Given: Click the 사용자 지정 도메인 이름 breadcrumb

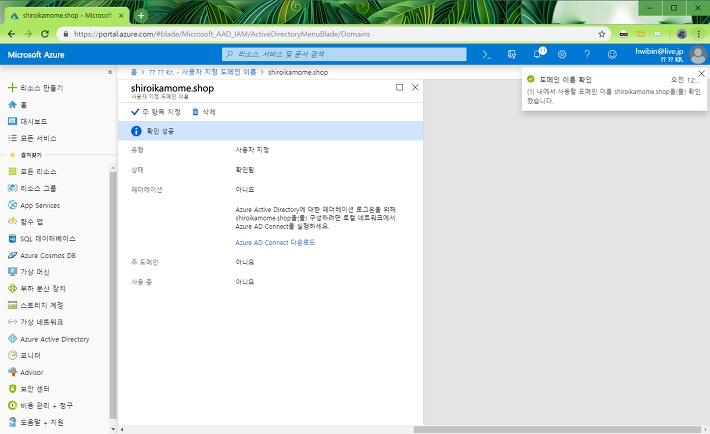Looking at the screenshot, I should tap(202, 72).
